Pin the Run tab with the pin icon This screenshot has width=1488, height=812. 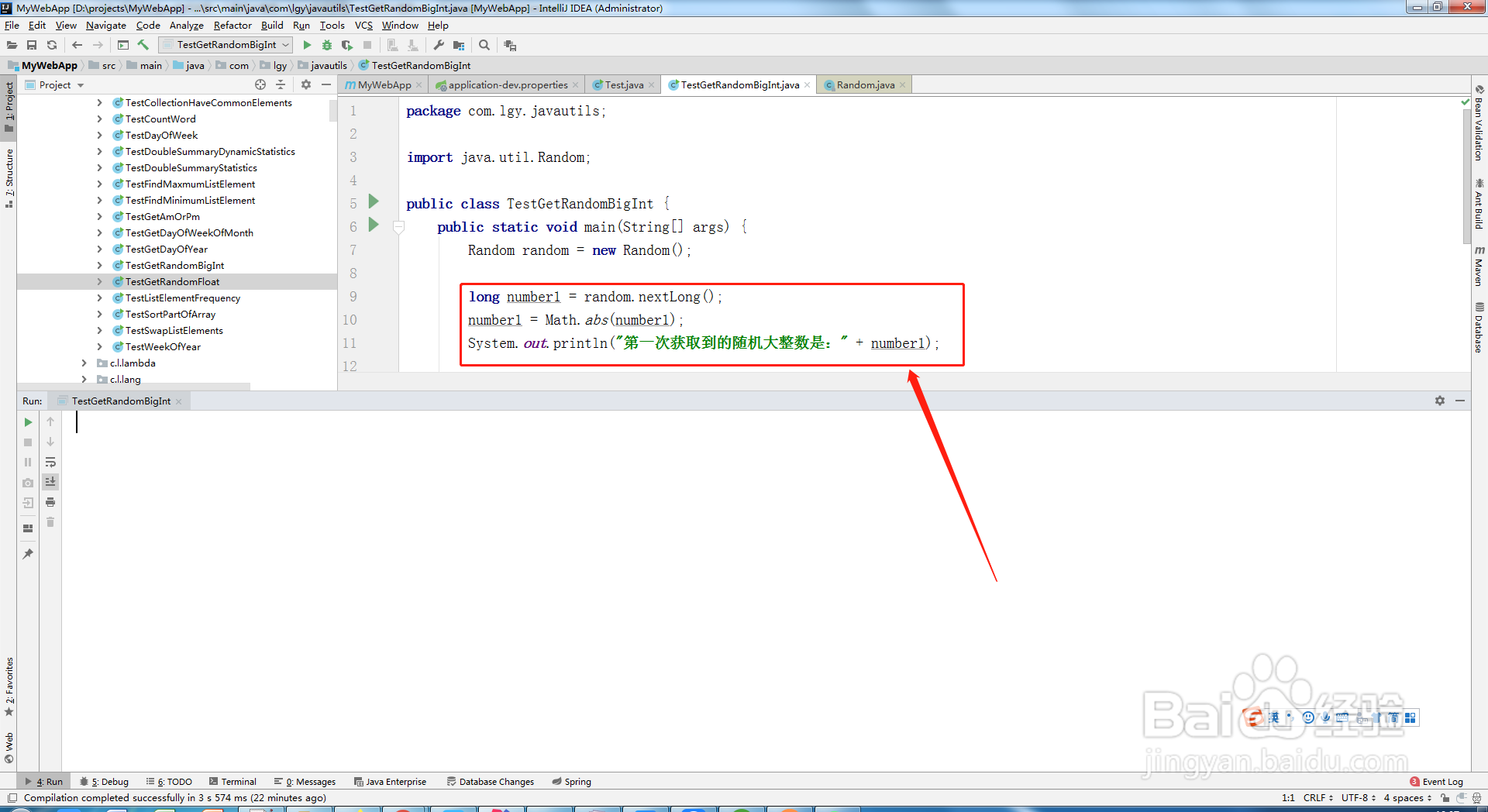point(28,554)
